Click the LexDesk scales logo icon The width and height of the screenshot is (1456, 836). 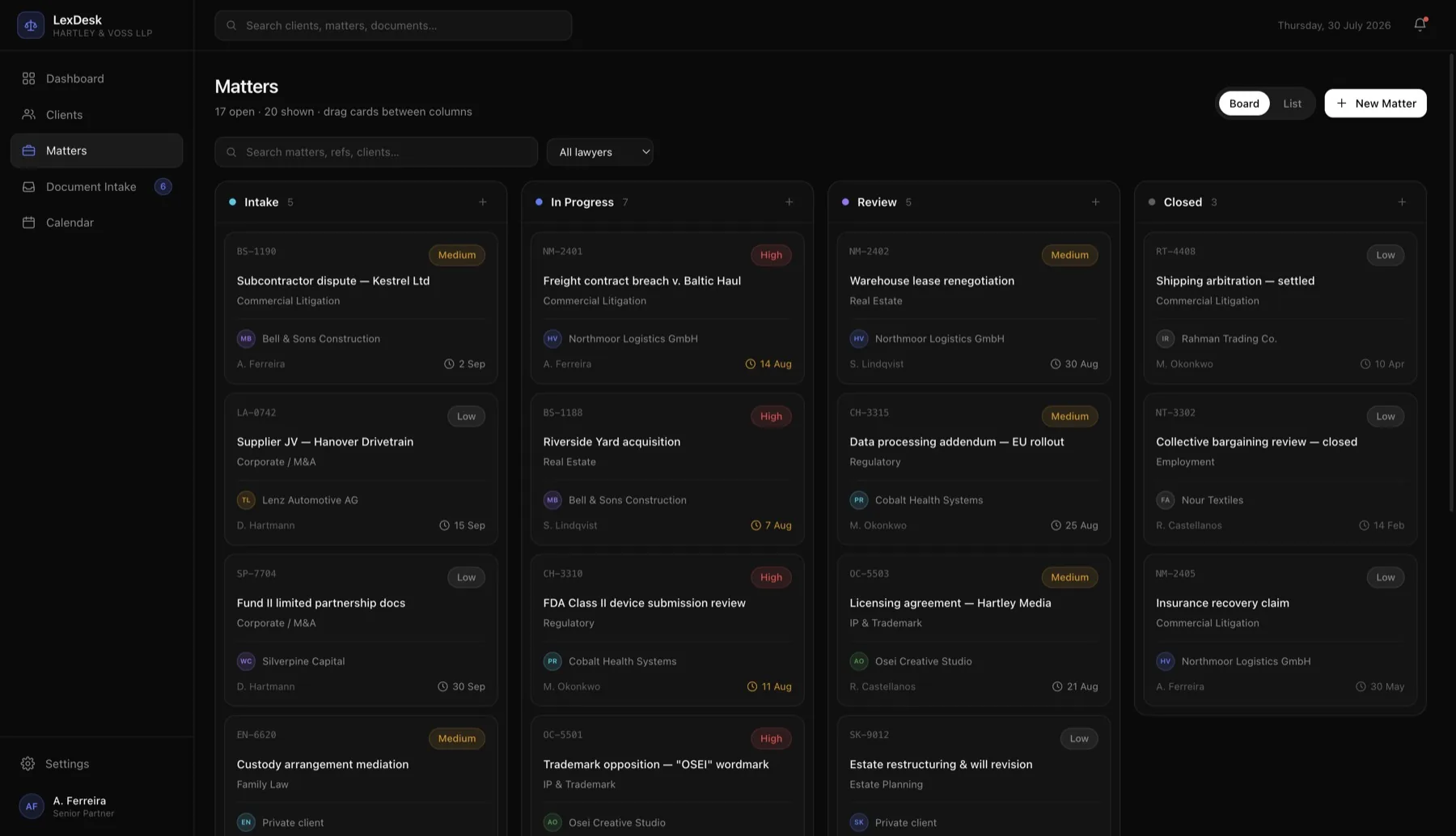(x=31, y=25)
